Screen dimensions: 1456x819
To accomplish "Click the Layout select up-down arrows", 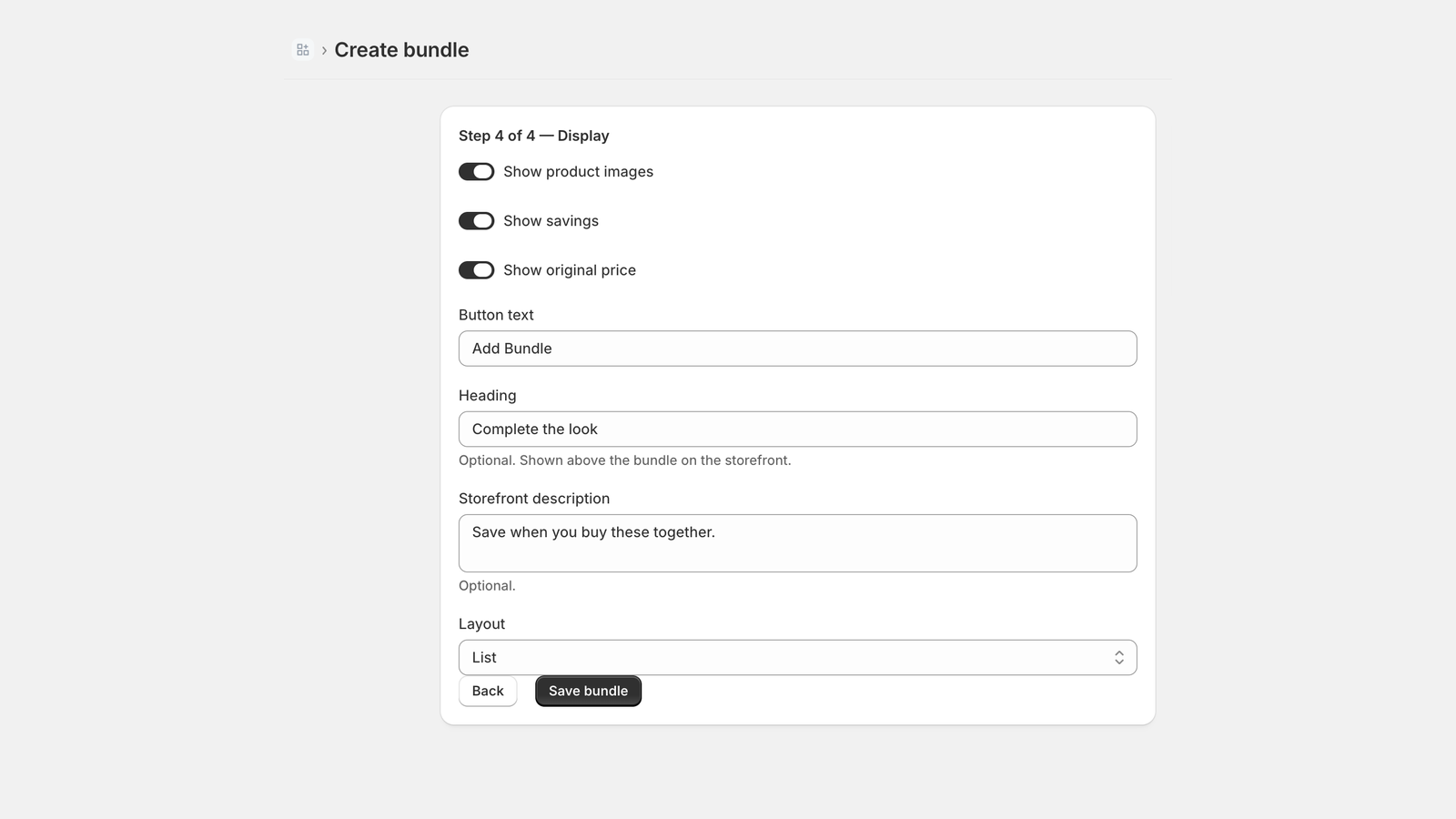I will [x=1118, y=658].
